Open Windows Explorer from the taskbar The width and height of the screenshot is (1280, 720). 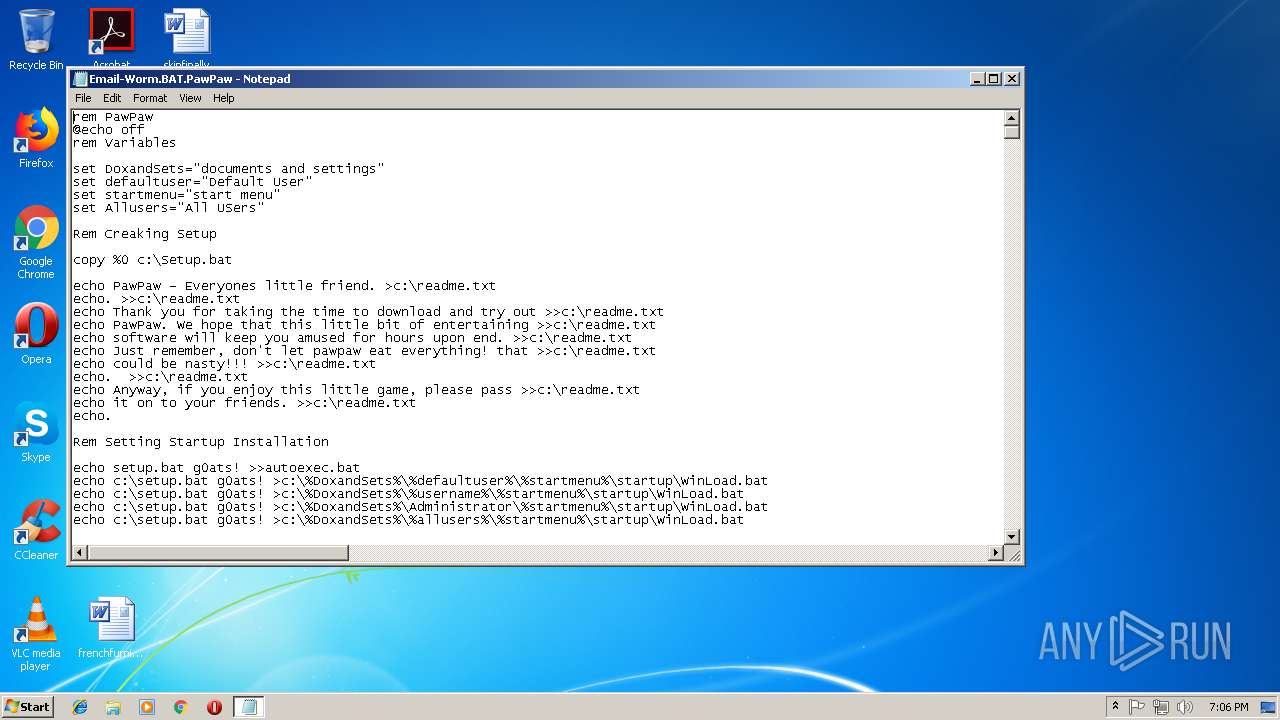coord(113,707)
